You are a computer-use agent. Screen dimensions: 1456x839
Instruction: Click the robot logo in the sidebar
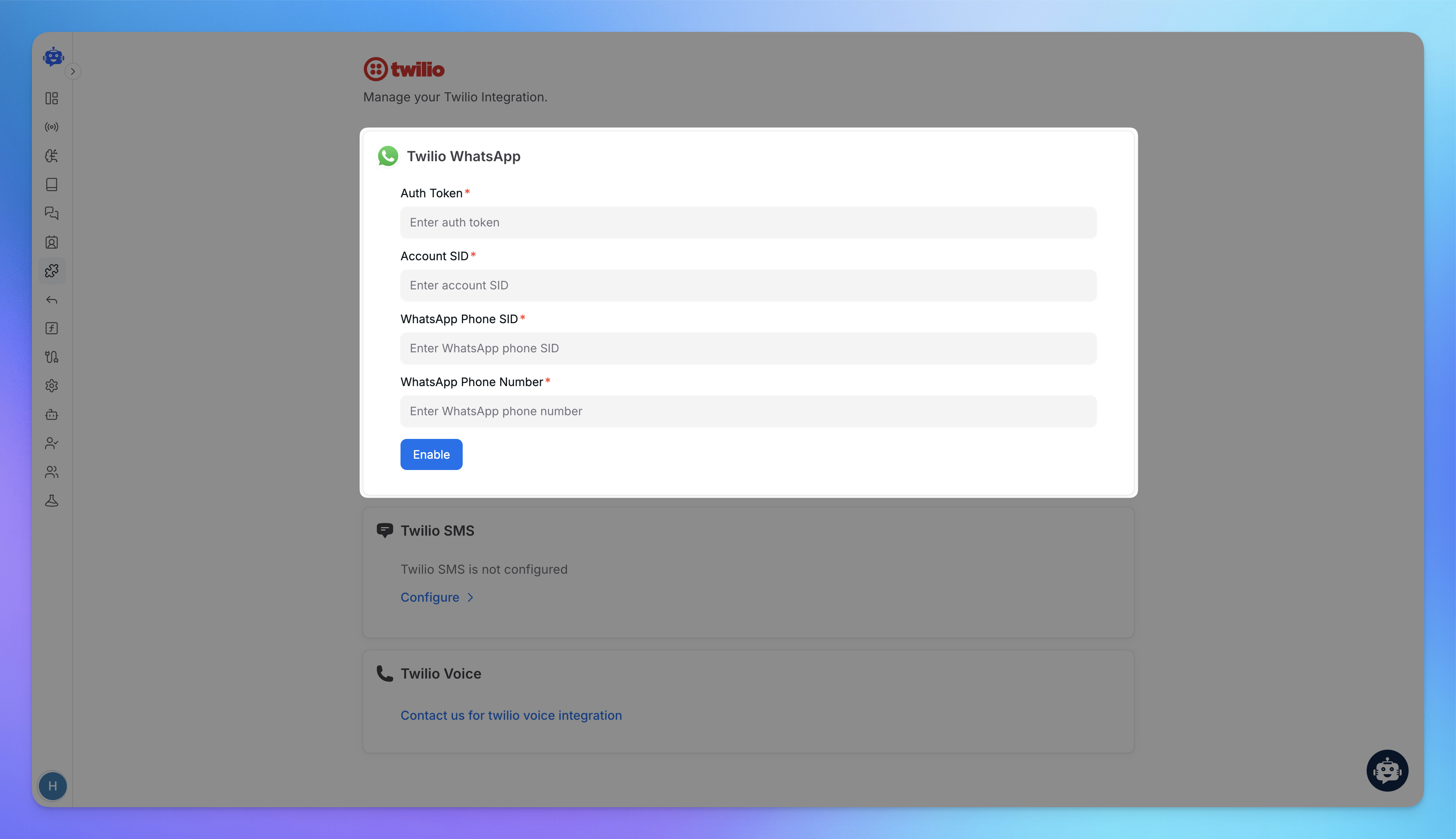53,56
